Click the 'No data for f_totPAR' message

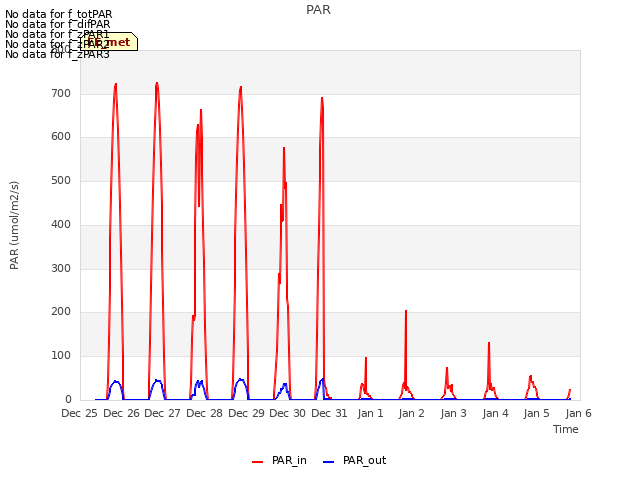coord(59,14)
